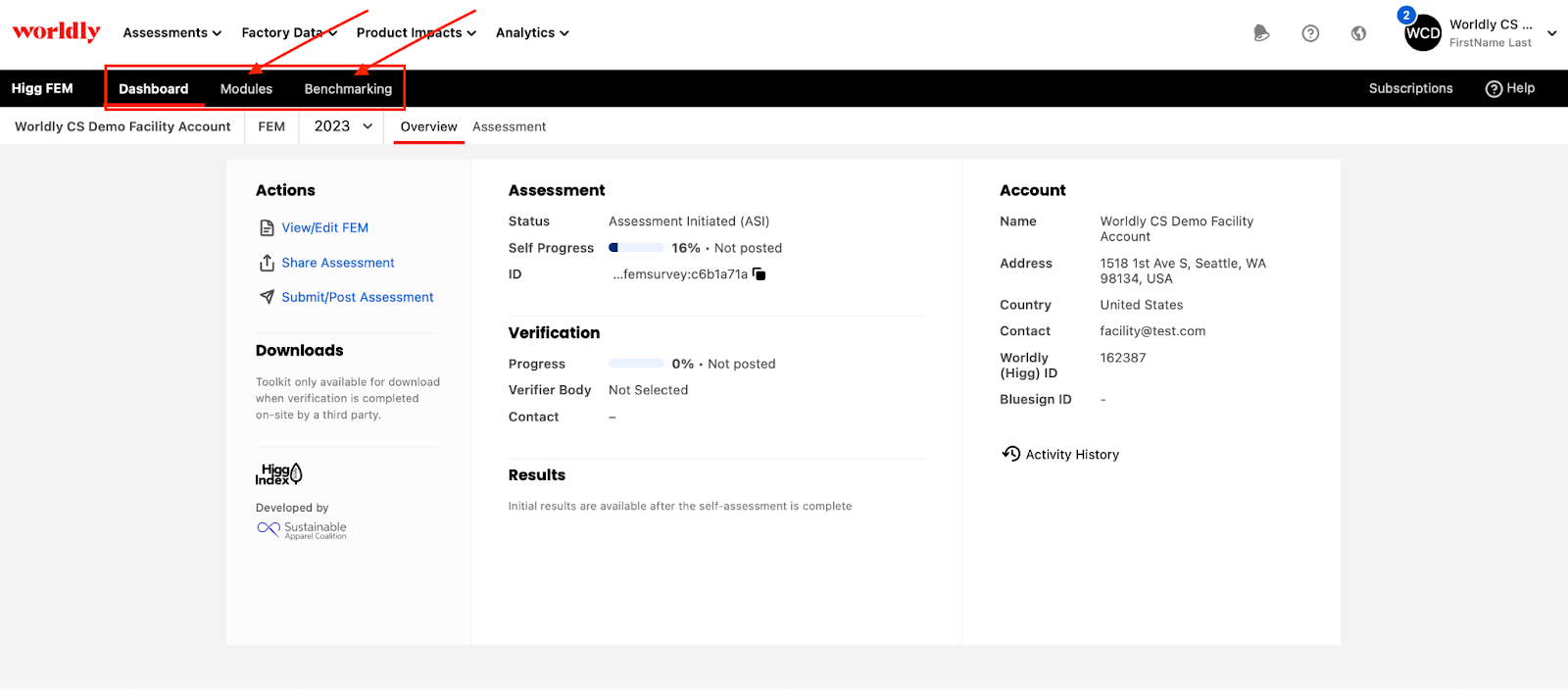This screenshot has width=1568, height=690.
Task: Open Subscriptions in the black bar
Action: click(x=1410, y=88)
